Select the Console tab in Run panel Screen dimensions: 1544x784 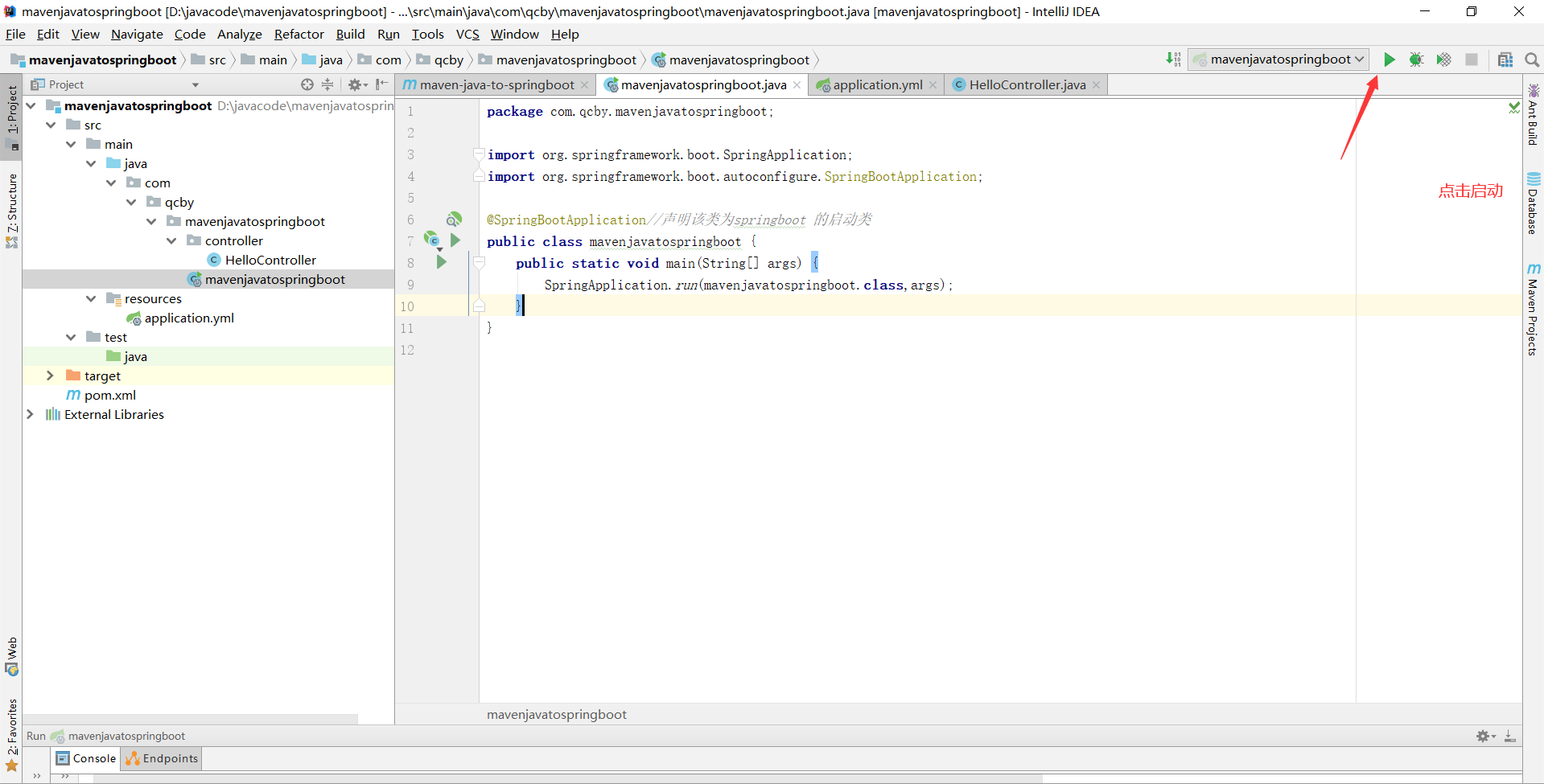click(x=87, y=758)
